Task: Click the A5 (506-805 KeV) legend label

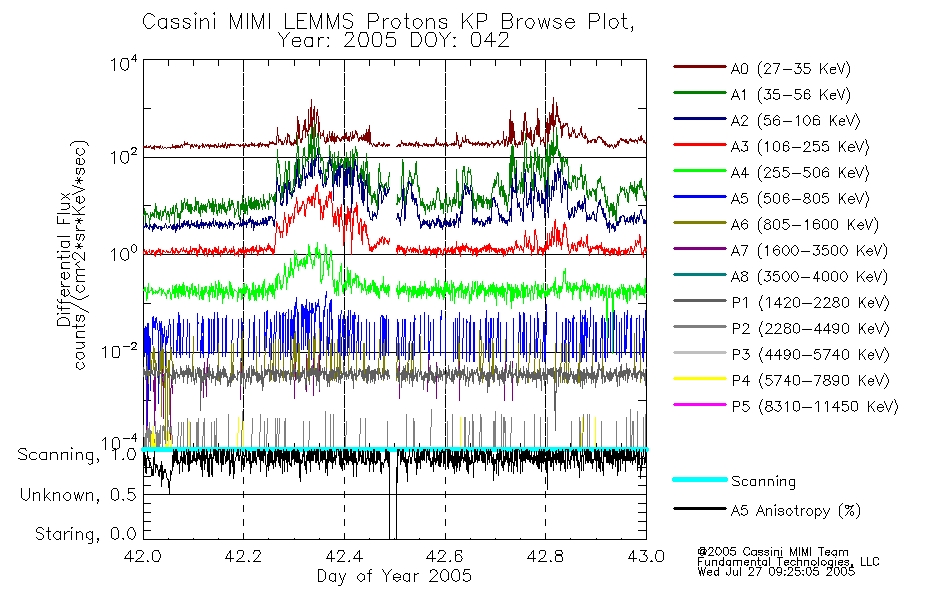Action: tap(800, 199)
